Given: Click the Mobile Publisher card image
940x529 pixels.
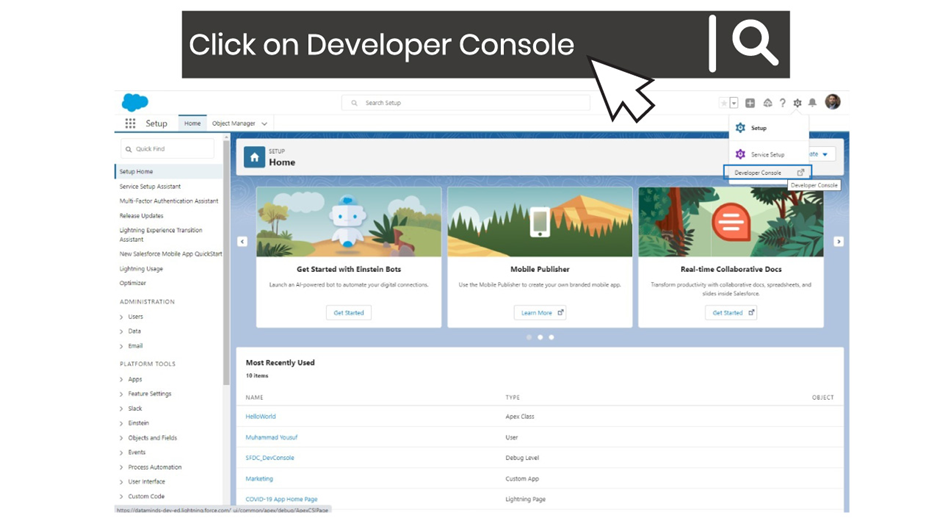Looking at the screenshot, I should click(x=540, y=222).
